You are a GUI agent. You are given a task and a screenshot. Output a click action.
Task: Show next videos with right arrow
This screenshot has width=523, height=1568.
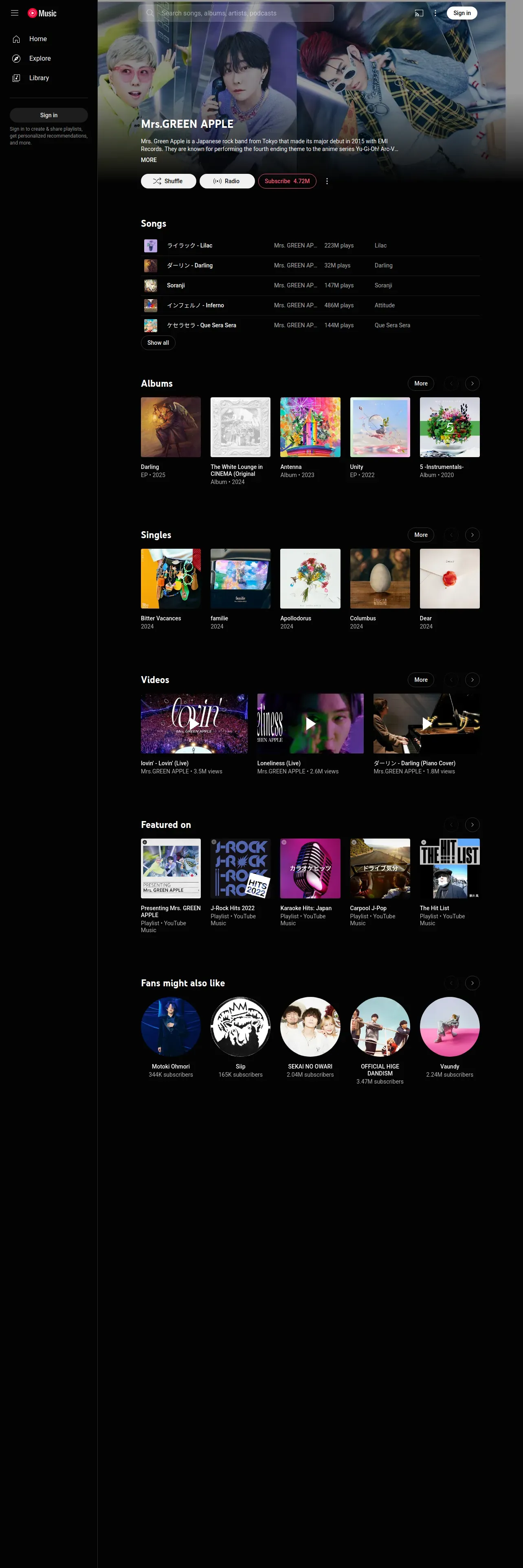[472, 680]
